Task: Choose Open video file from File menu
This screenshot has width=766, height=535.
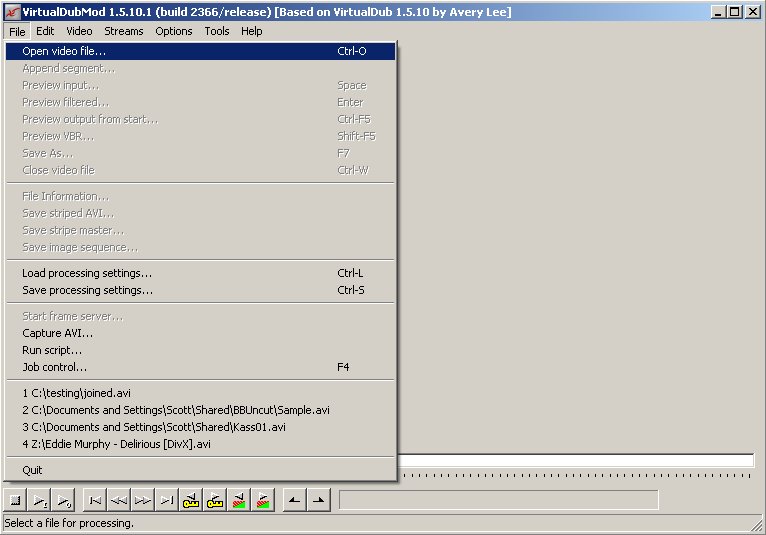Action: click(x=200, y=51)
